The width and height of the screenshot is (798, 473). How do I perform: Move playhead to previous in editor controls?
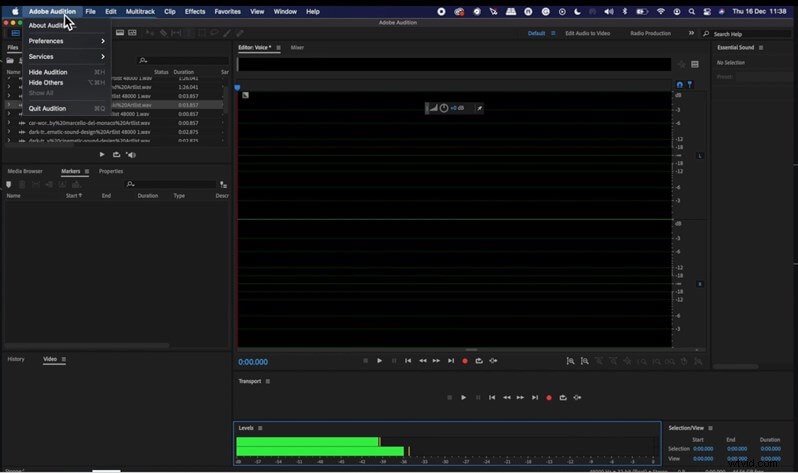pyautogui.click(x=408, y=360)
